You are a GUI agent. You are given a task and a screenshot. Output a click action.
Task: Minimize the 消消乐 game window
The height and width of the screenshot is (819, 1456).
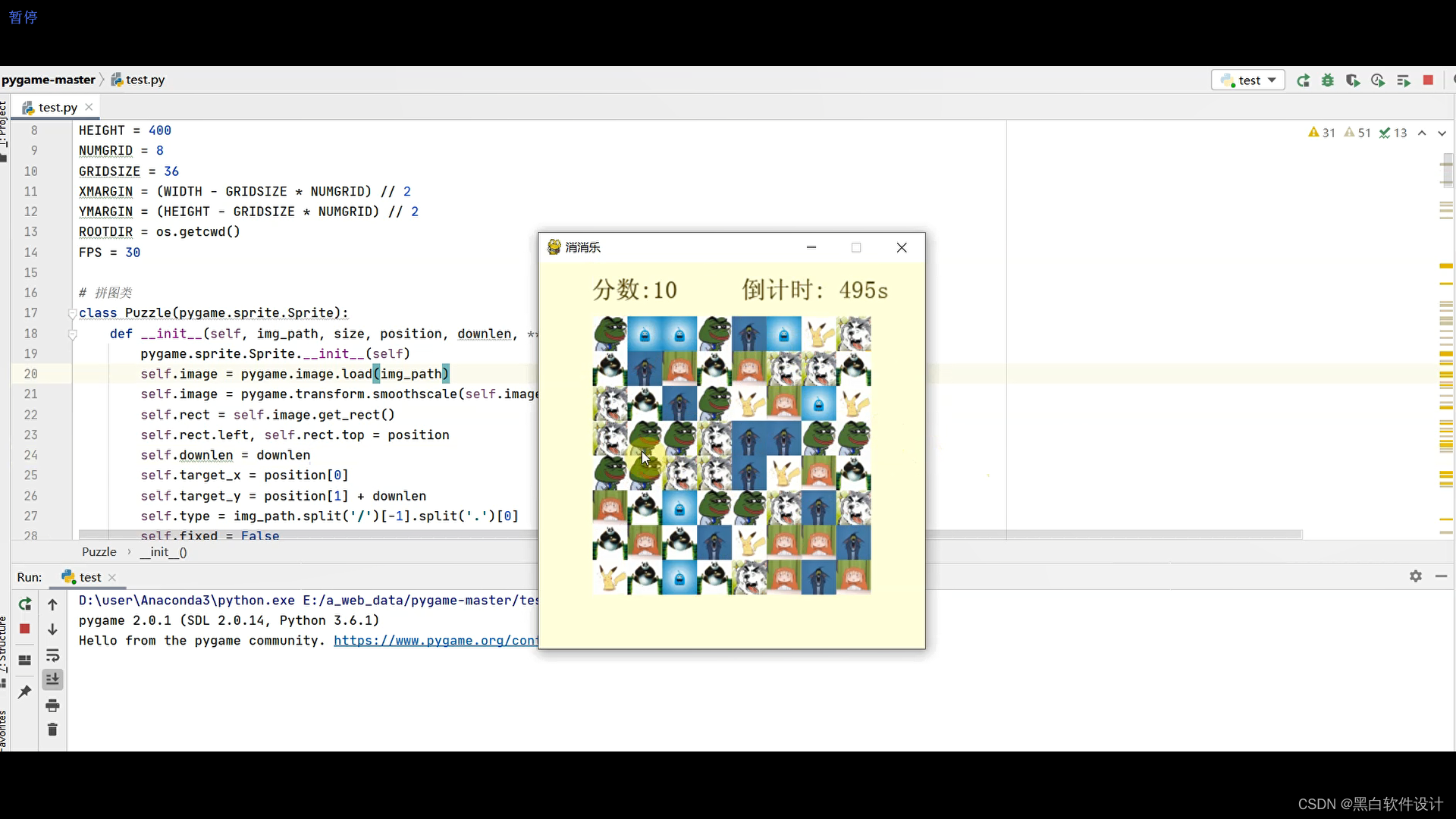click(x=811, y=247)
